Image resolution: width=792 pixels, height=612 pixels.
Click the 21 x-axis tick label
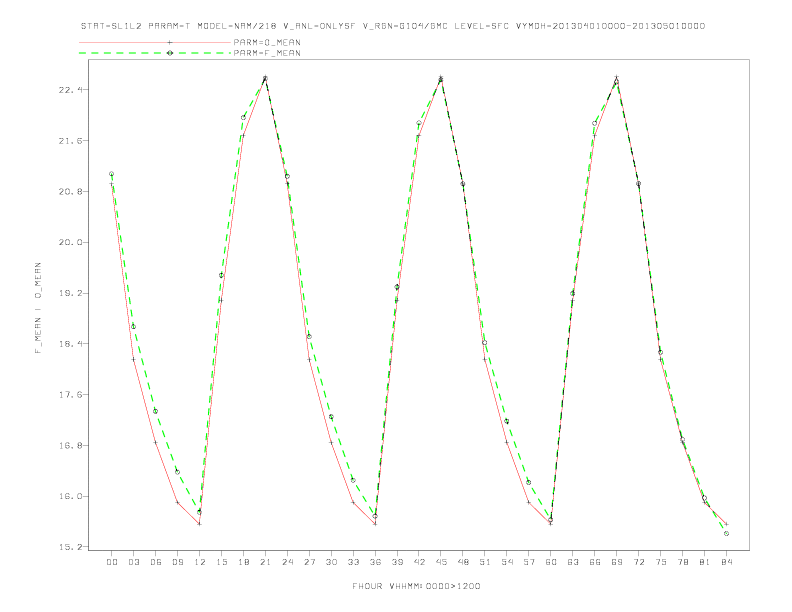click(265, 562)
